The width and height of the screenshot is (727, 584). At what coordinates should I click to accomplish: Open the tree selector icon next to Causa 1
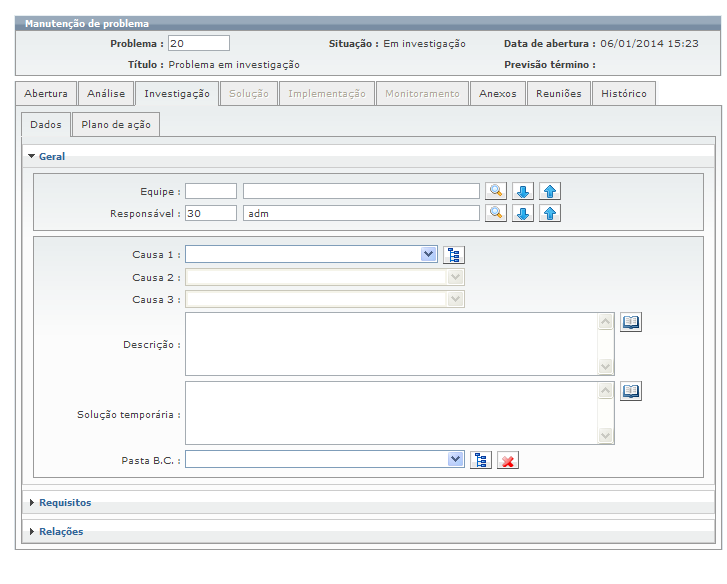pos(454,255)
